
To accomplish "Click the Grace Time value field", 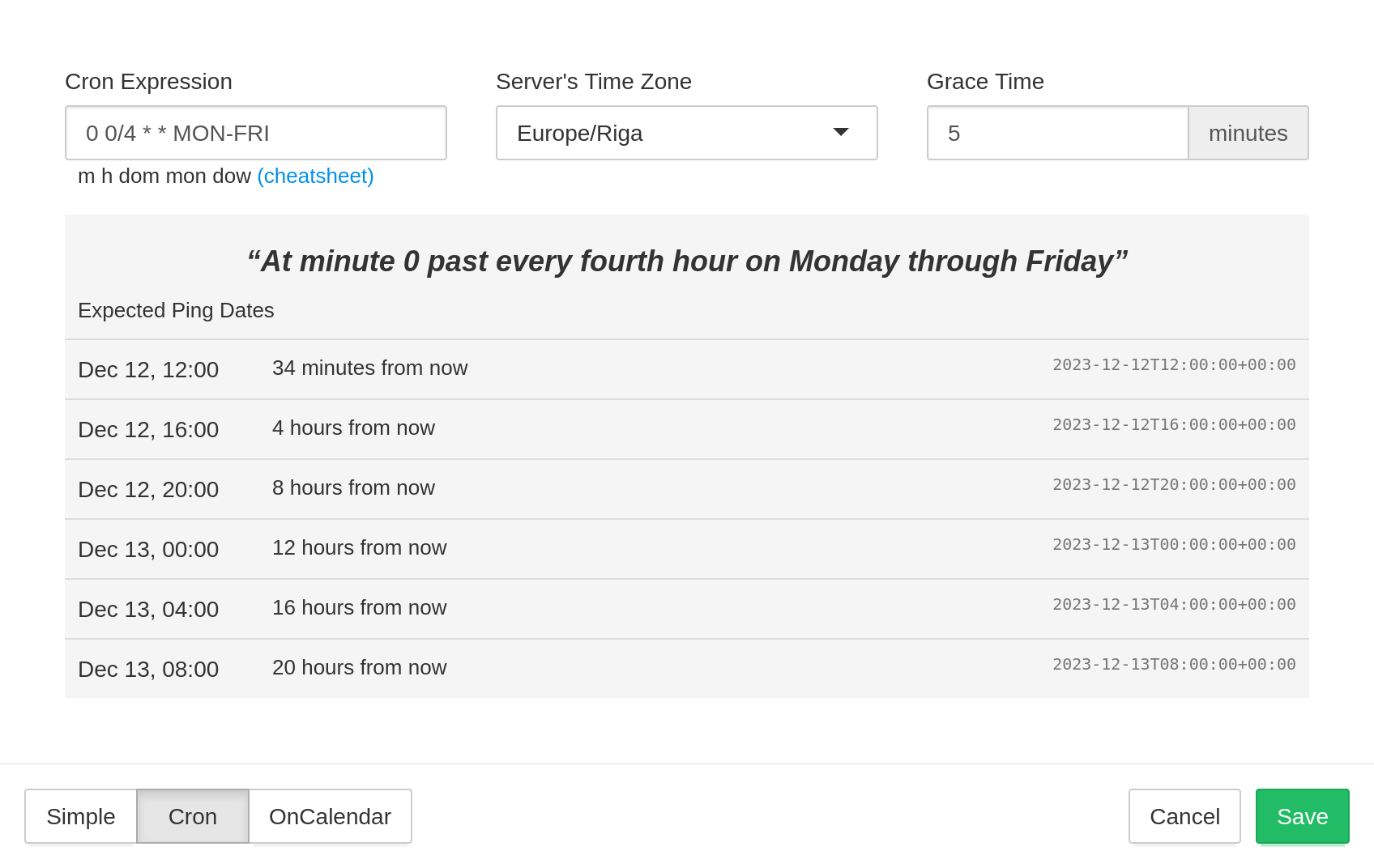I will click(x=1057, y=133).
